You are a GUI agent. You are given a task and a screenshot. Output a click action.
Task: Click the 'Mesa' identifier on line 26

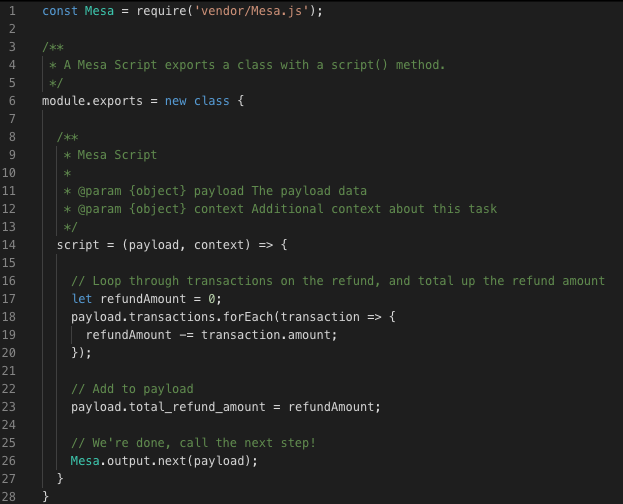(85, 461)
